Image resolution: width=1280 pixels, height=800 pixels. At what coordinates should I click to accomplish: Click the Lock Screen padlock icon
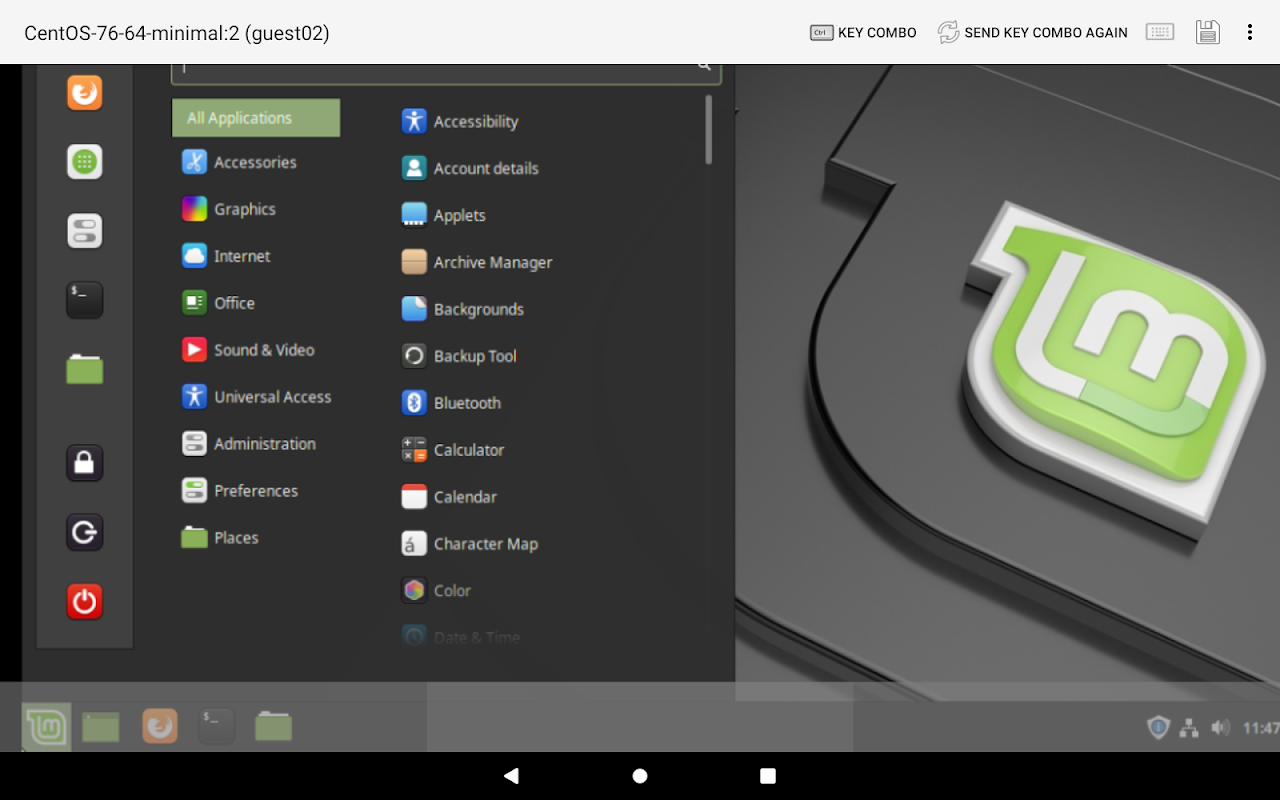[85, 463]
